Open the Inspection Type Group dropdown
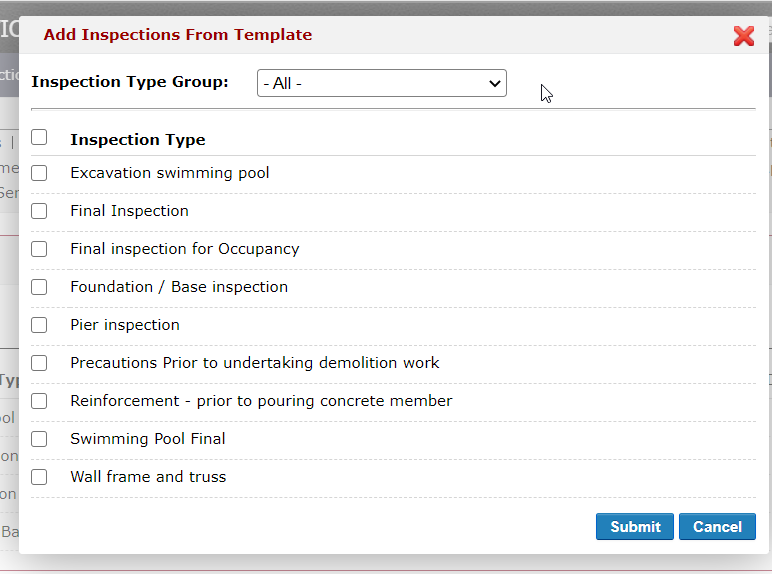This screenshot has width=772, height=574. click(x=381, y=83)
